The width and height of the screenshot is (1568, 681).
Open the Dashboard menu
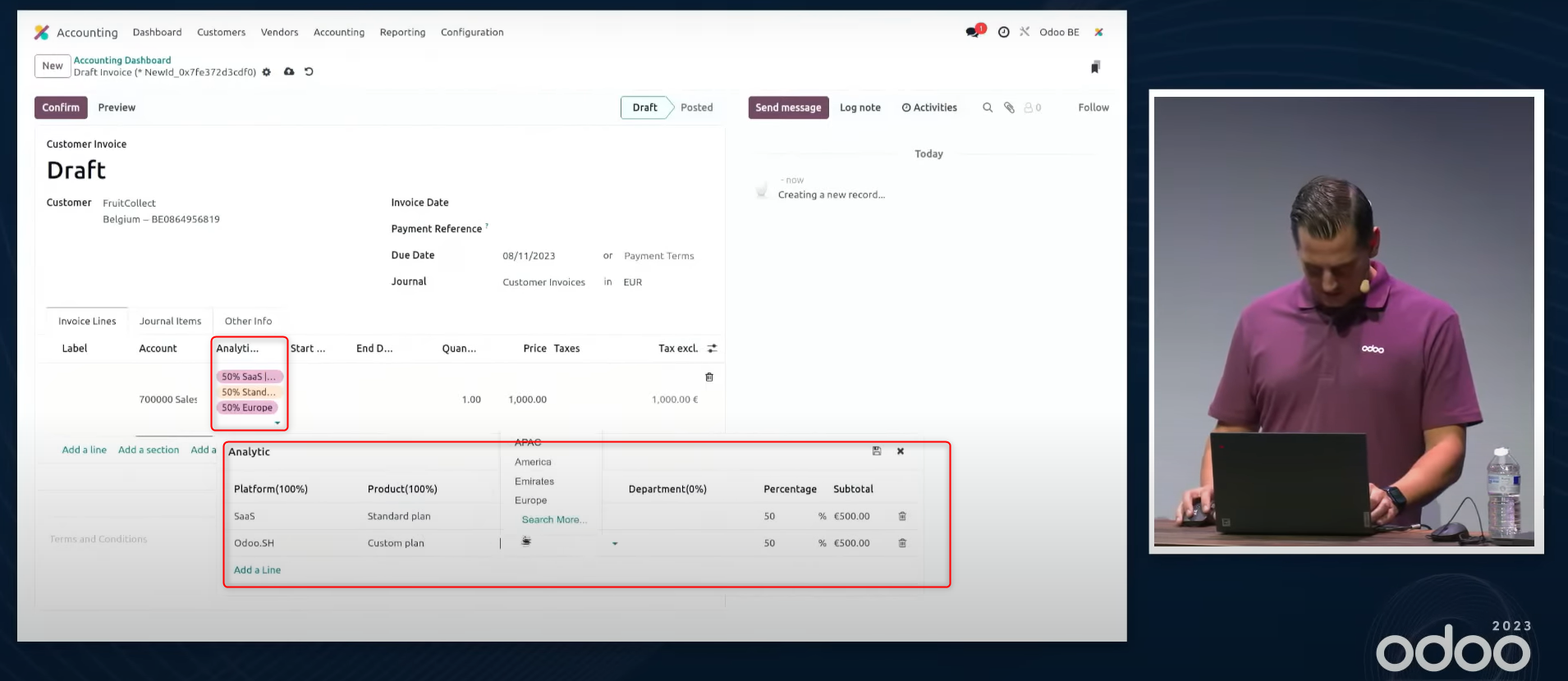158,32
